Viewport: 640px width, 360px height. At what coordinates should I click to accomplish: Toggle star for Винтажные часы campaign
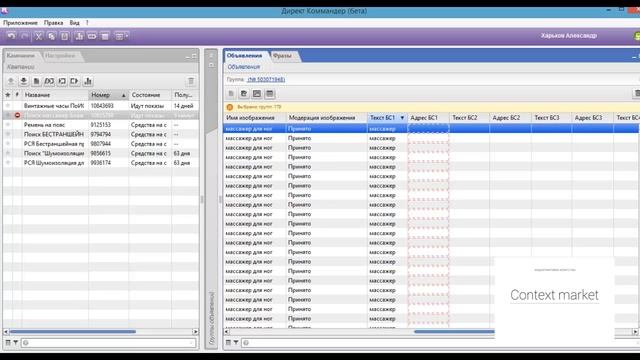(x=8, y=106)
